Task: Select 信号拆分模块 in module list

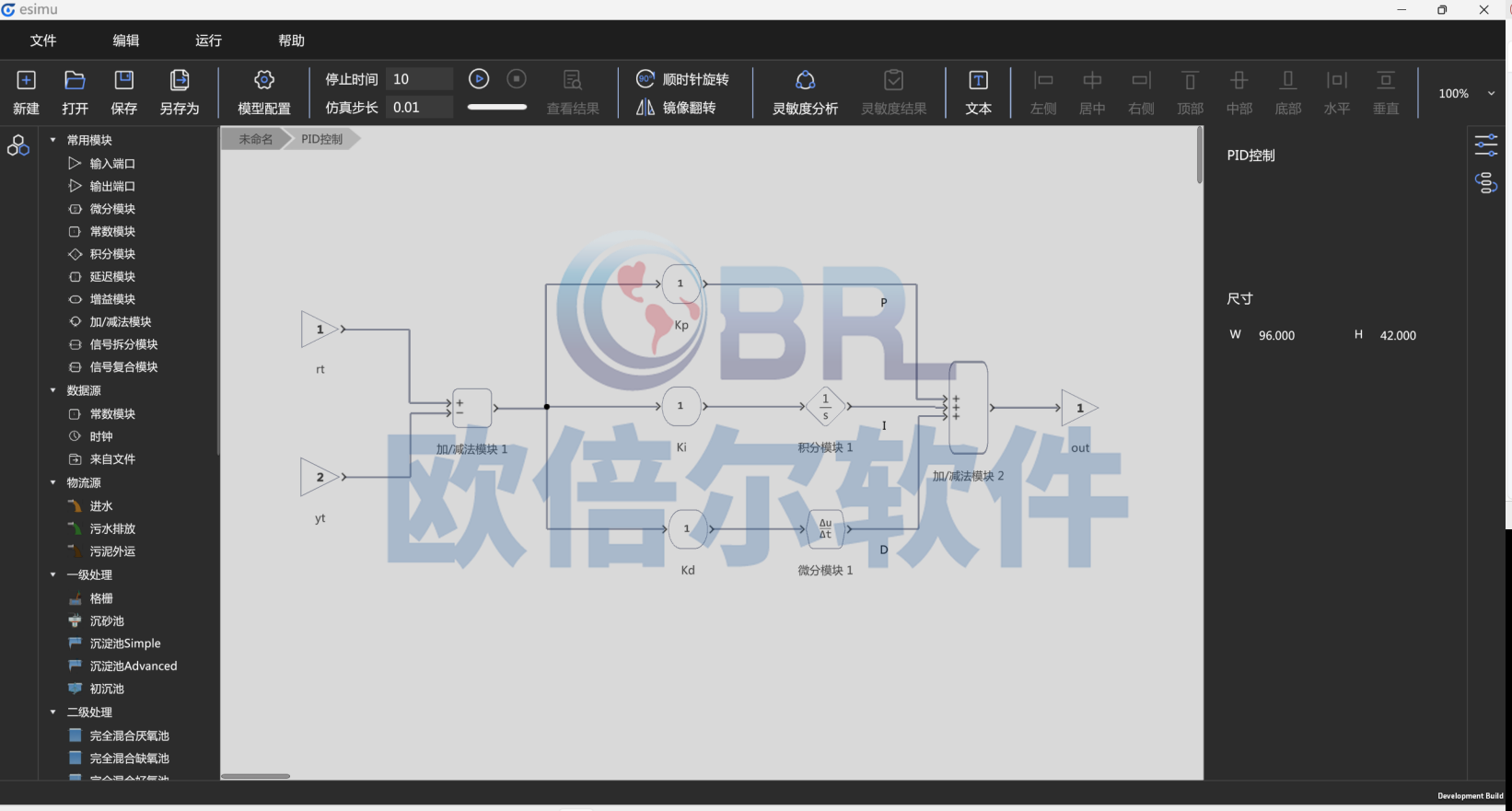Action: [124, 344]
